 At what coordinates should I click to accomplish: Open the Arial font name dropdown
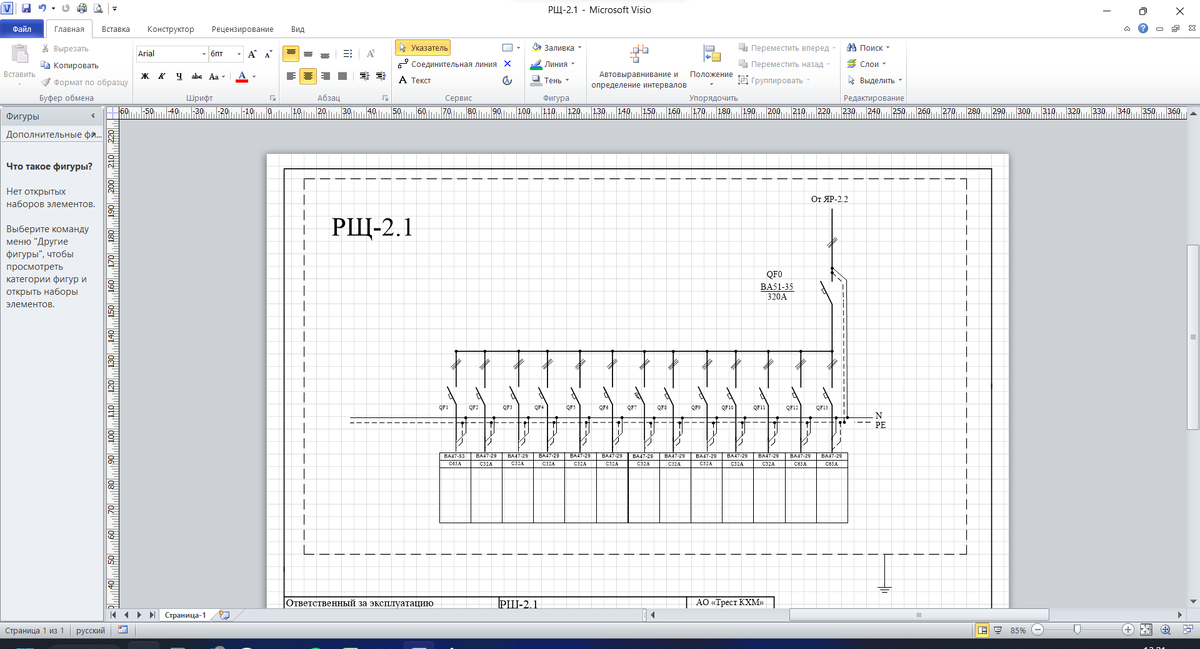click(203, 53)
